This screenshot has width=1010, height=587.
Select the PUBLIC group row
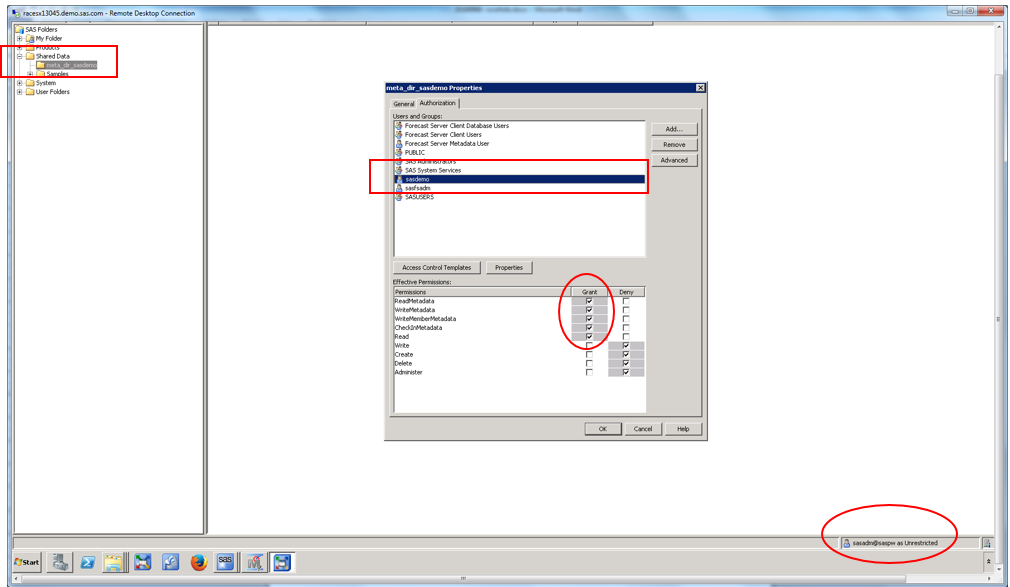click(x=520, y=153)
